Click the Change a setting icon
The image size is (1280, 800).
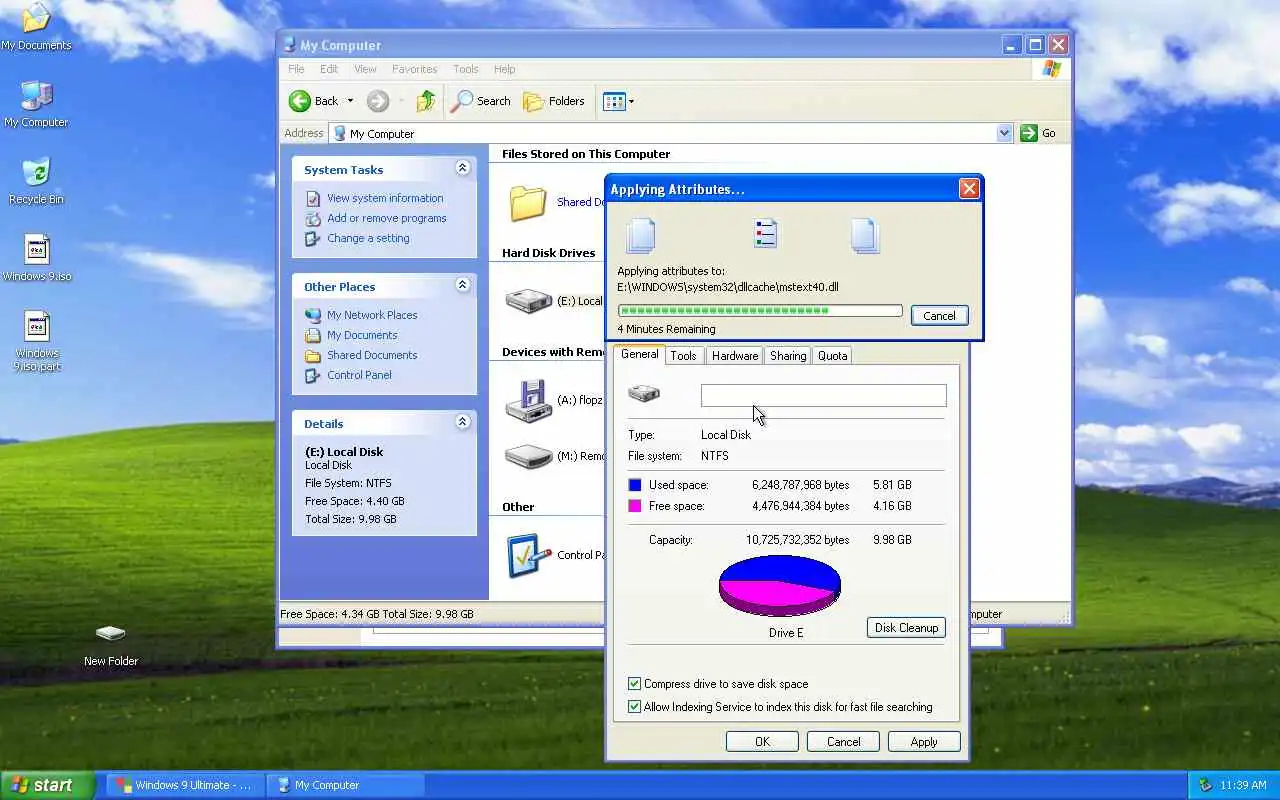click(313, 238)
